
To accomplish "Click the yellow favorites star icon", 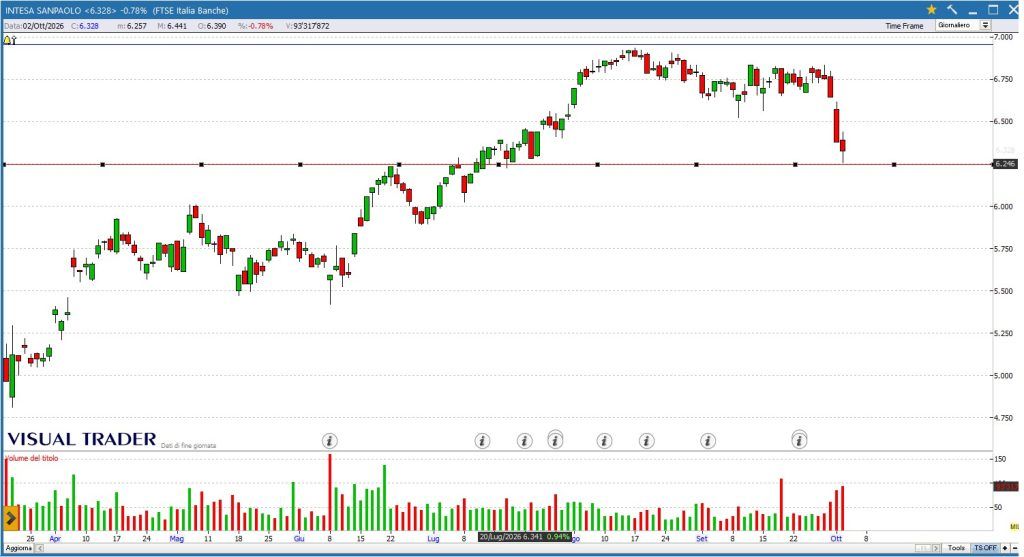I will click(x=931, y=10).
